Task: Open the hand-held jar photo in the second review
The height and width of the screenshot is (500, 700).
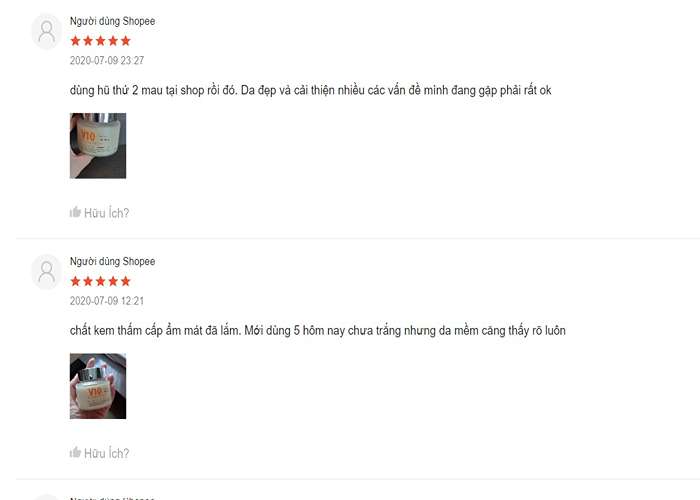Action: pyautogui.click(x=98, y=386)
